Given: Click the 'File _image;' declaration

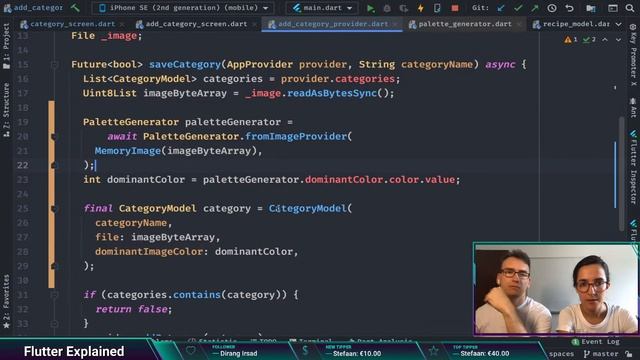Looking at the screenshot, I should click(x=107, y=36).
